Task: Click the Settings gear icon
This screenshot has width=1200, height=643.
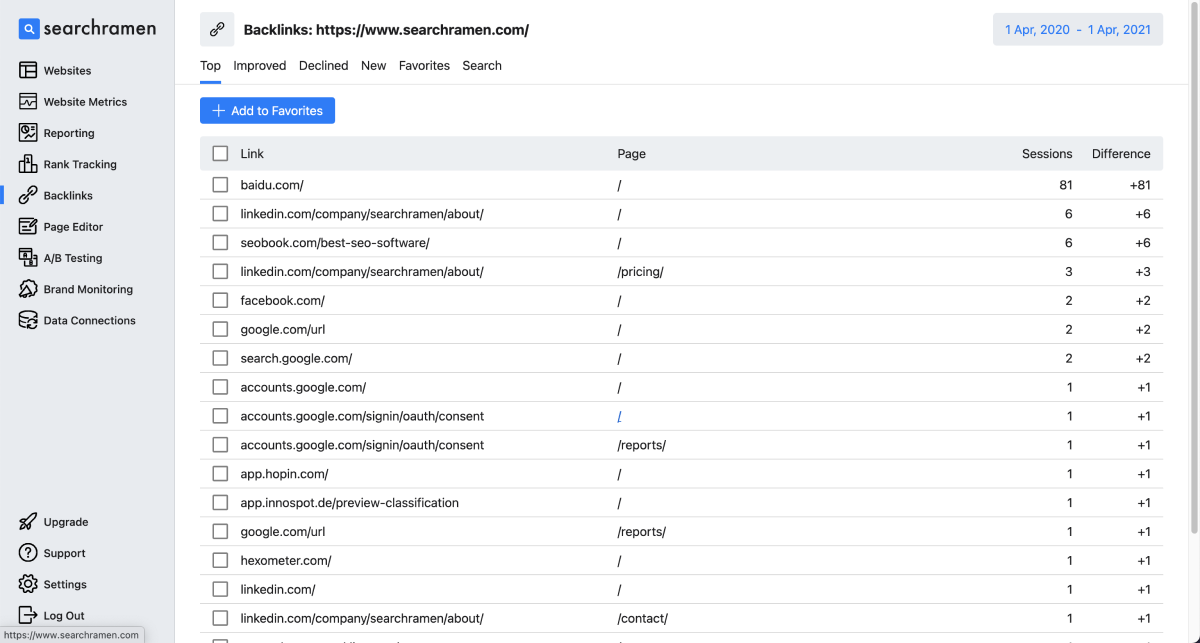Action: click(28, 584)
